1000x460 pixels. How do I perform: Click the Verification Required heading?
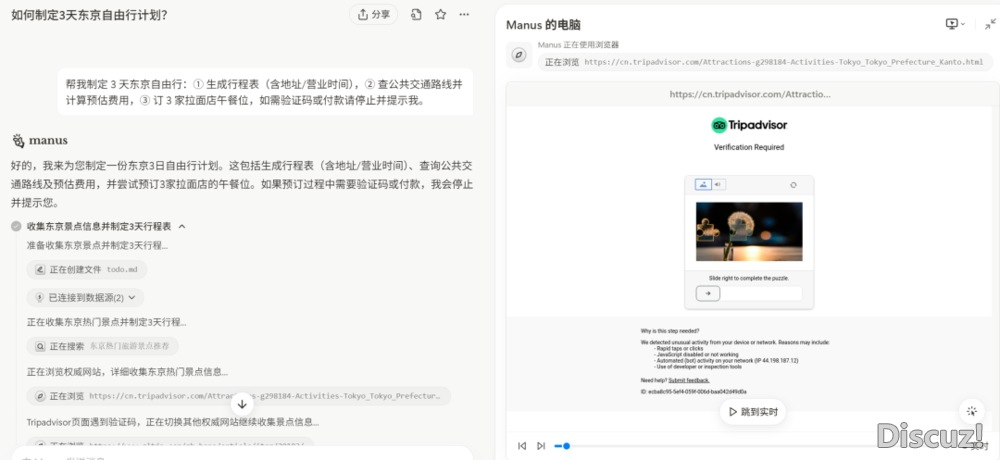tap(749, 147)
